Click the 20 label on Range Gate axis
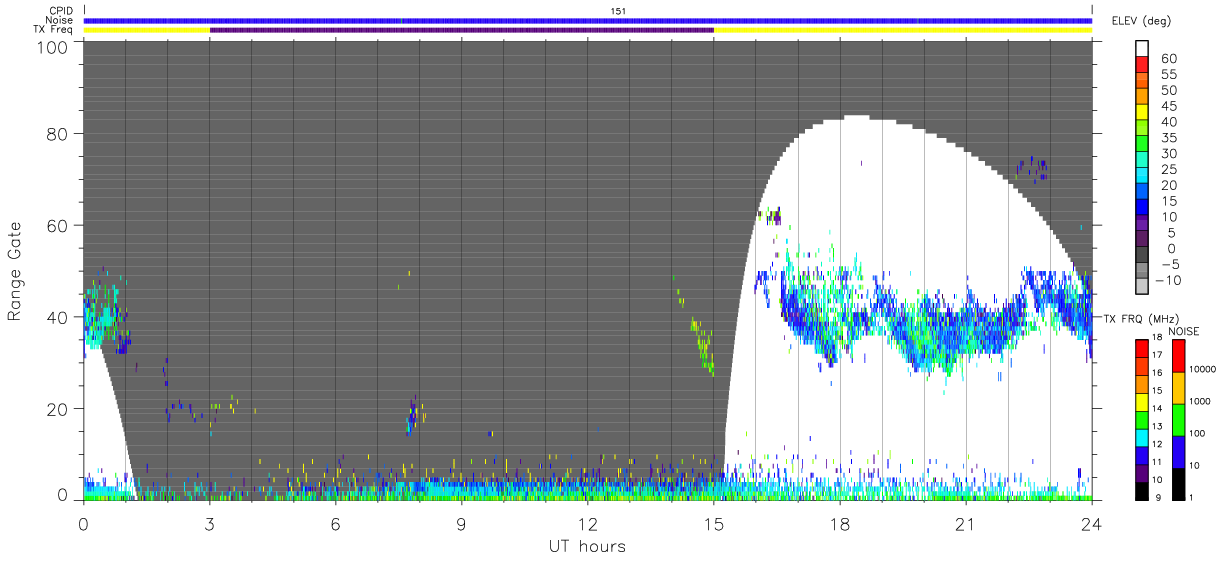 (59, 410)
